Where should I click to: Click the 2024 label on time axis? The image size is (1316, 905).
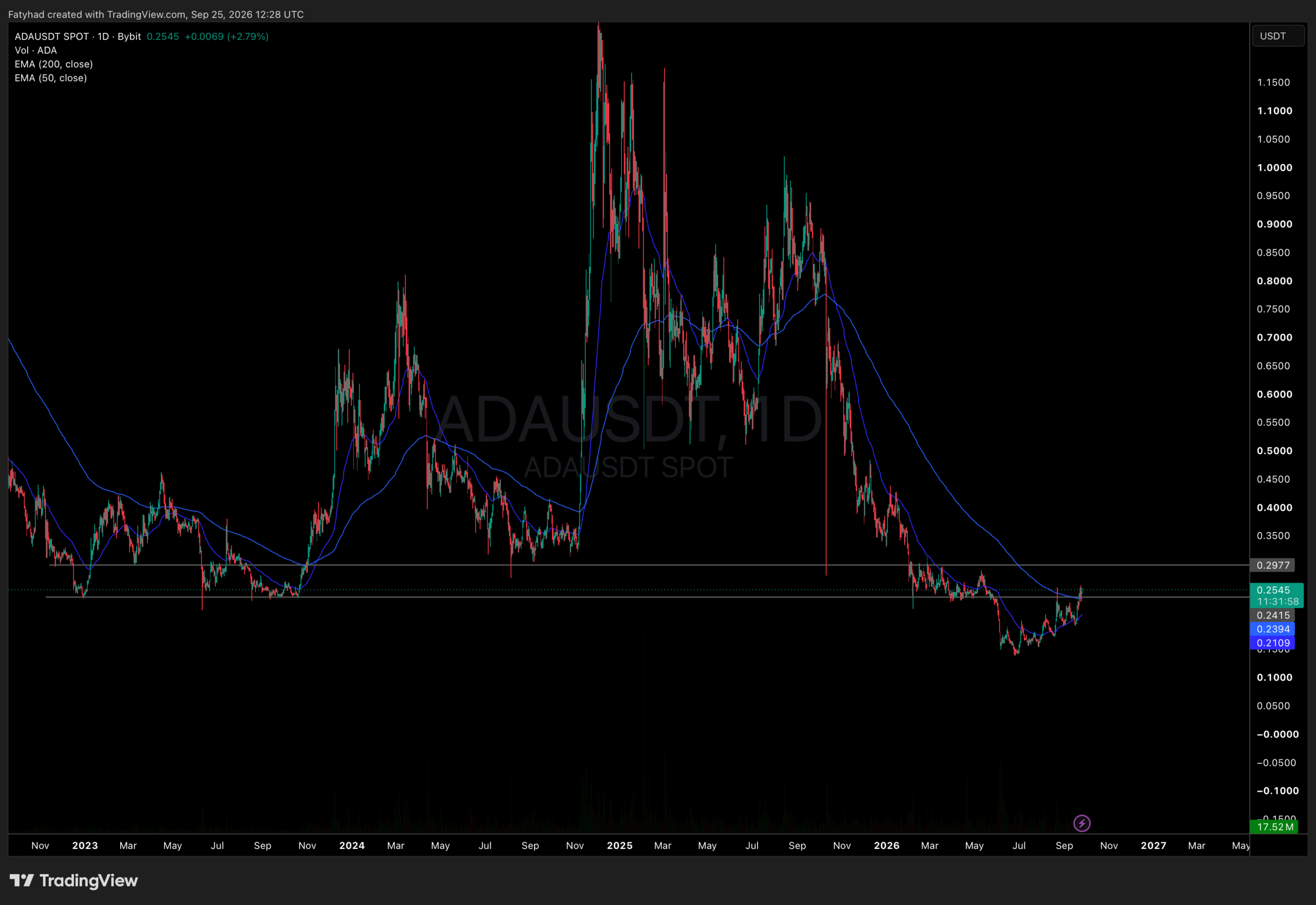click(x=352, y=845)
